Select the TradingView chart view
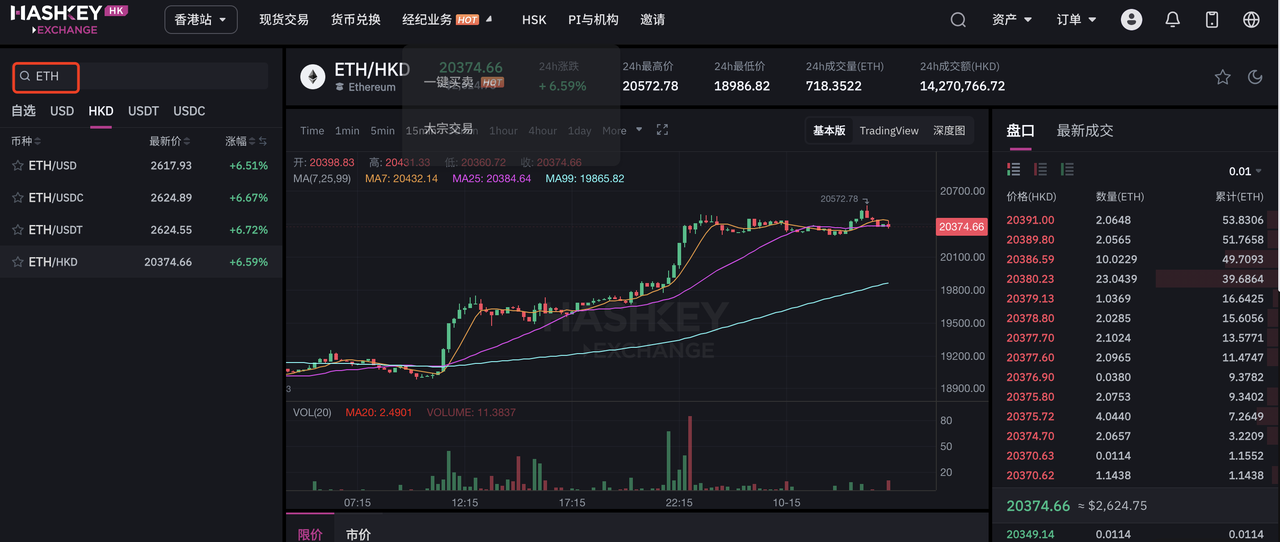1280x542 pixels. [x=888, y=131]
